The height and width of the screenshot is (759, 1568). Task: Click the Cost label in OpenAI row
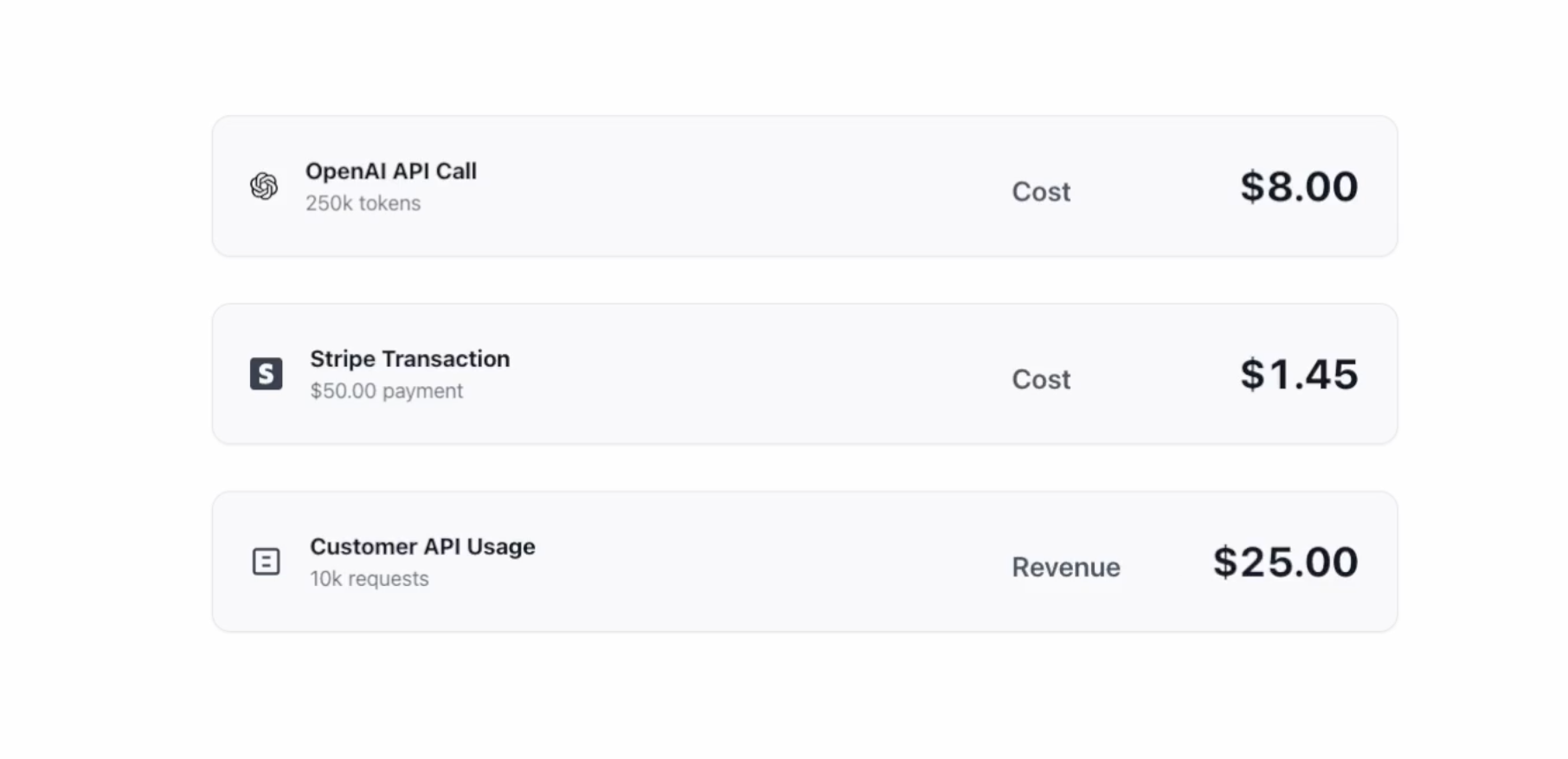tap(1041, 191)
